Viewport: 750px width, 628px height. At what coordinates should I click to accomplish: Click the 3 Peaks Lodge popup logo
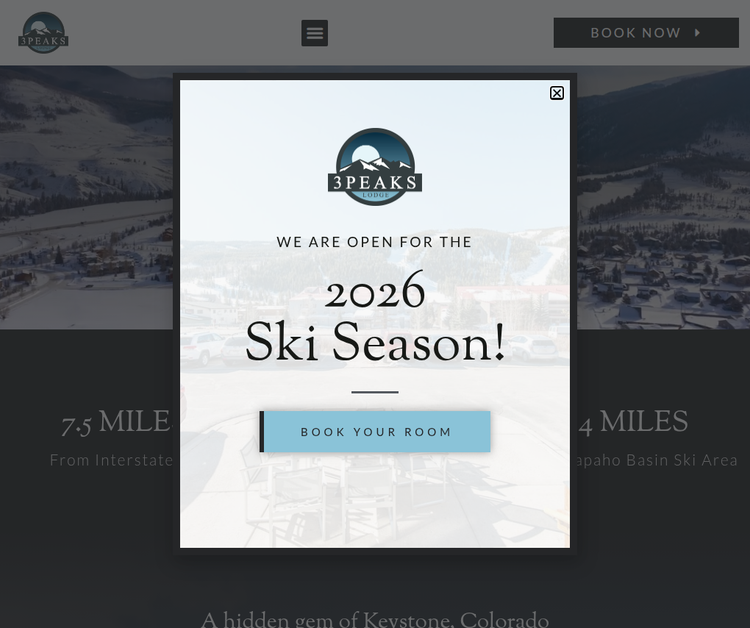point(375,166)
